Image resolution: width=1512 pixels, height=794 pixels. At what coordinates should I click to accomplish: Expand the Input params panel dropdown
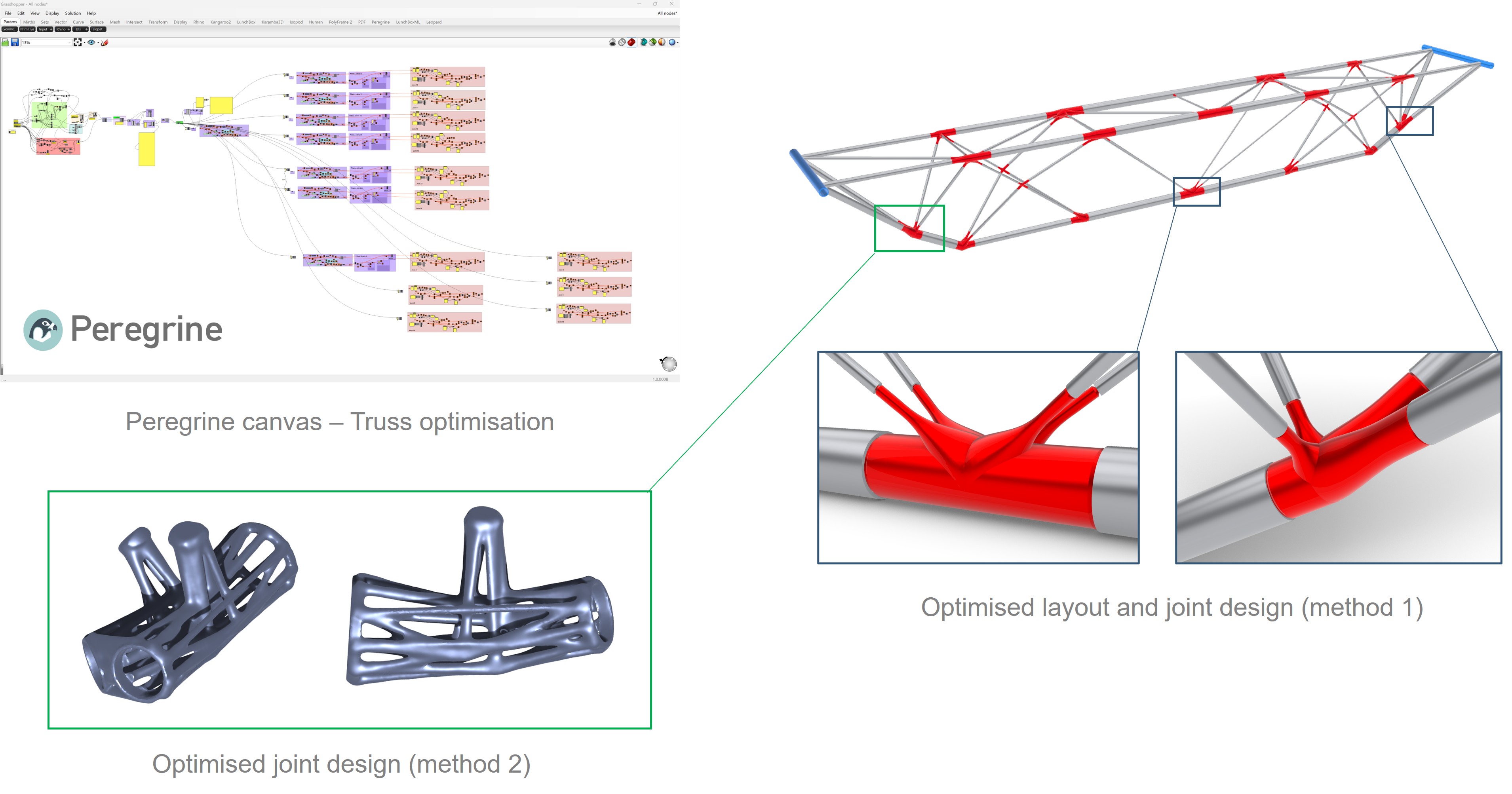[51, 29]
